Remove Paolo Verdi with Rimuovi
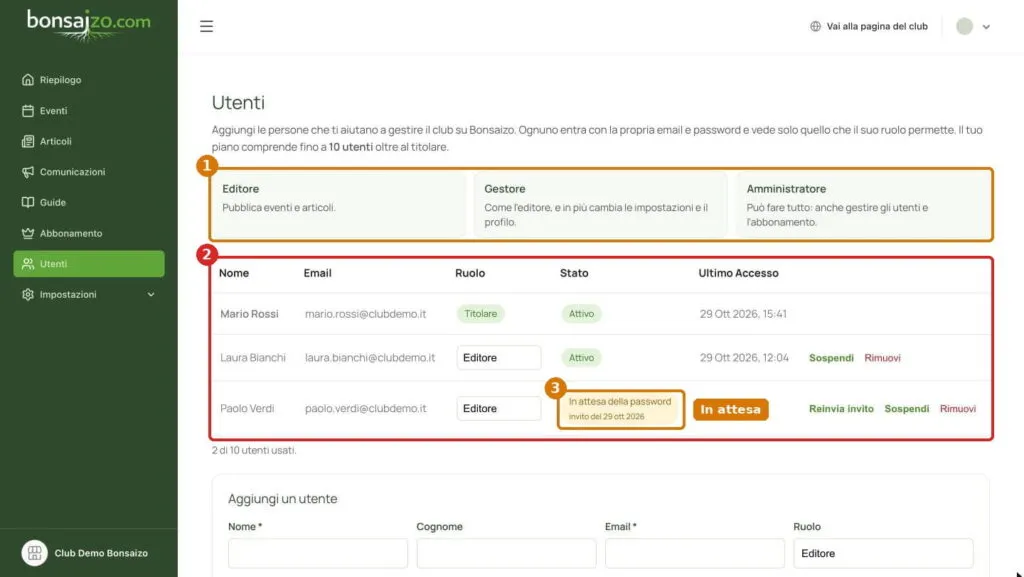Viewport: 1024px width, 577px height. [957, 409]
